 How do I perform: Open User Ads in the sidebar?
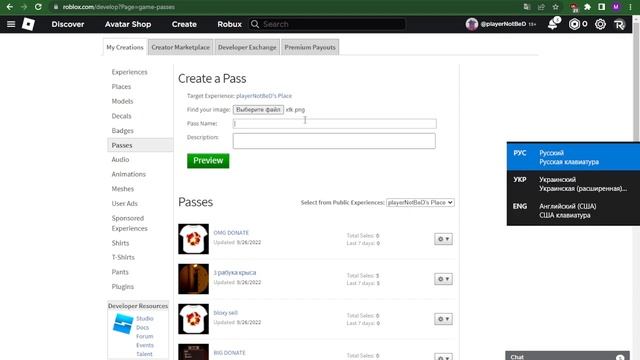(124, 203)
